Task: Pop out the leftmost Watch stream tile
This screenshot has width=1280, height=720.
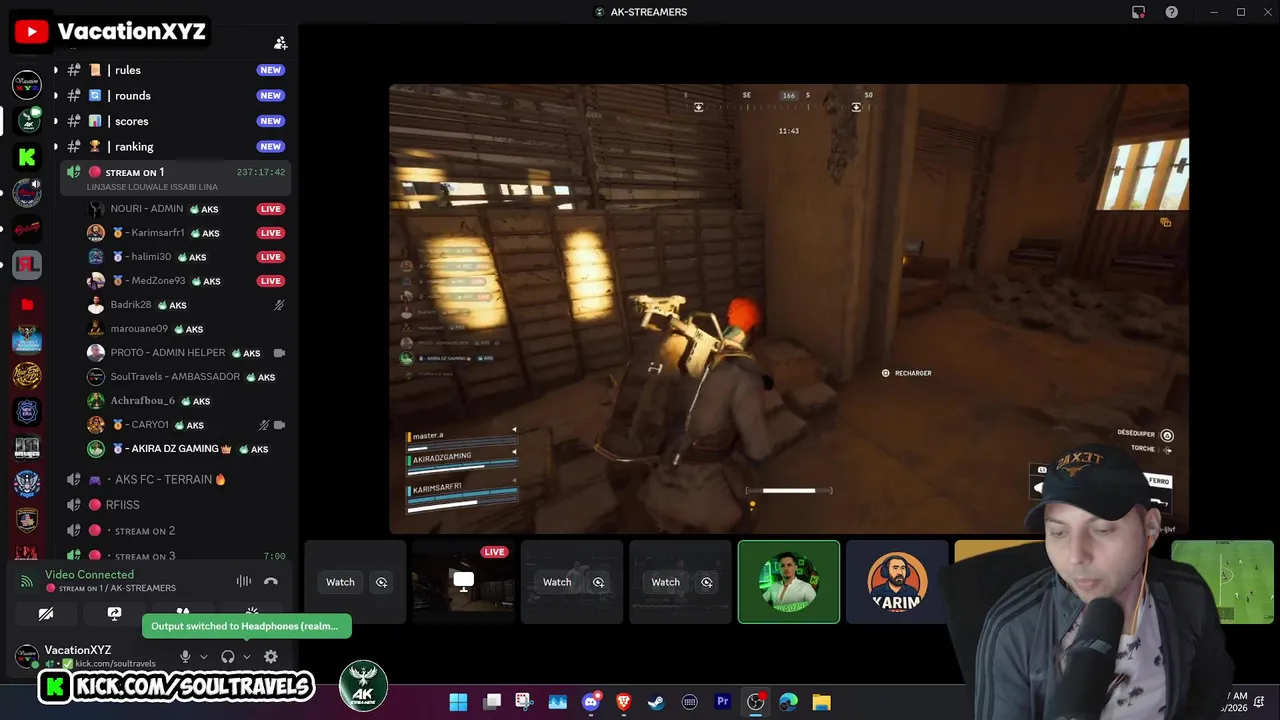Action: 381,582
